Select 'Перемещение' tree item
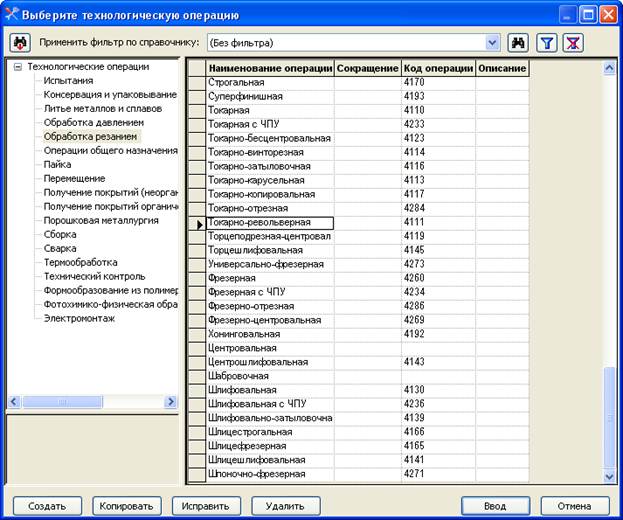The height and width of the screenshot is (520, 623). [x=74, y=178]
